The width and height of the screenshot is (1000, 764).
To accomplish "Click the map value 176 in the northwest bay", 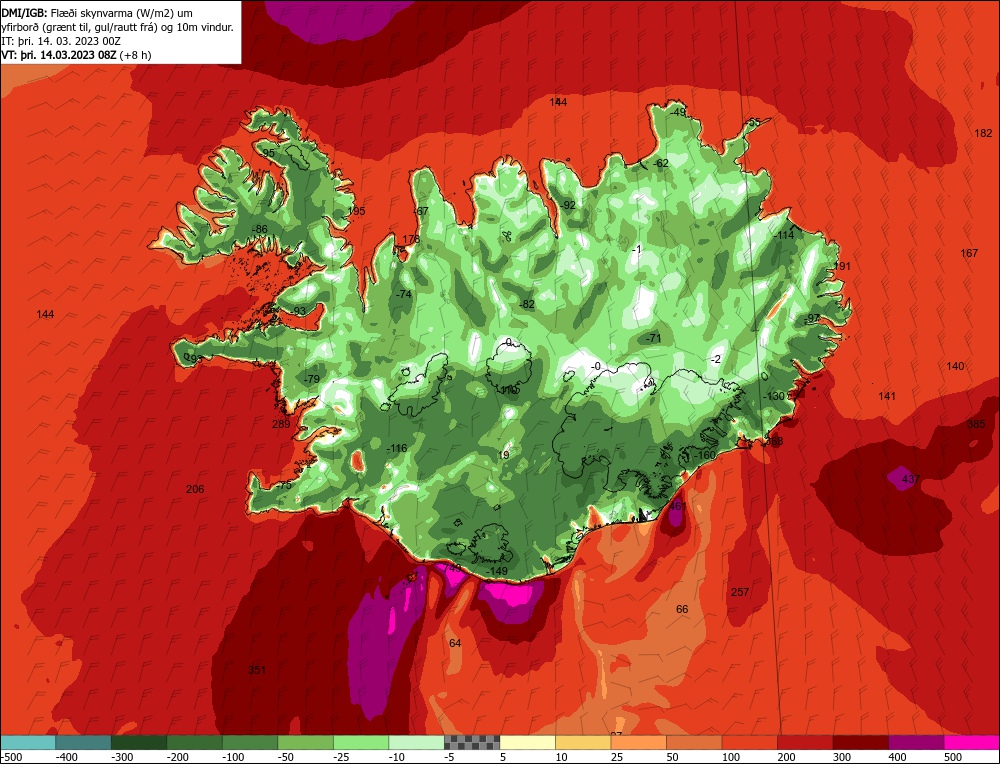I will (x=411, y=240).
